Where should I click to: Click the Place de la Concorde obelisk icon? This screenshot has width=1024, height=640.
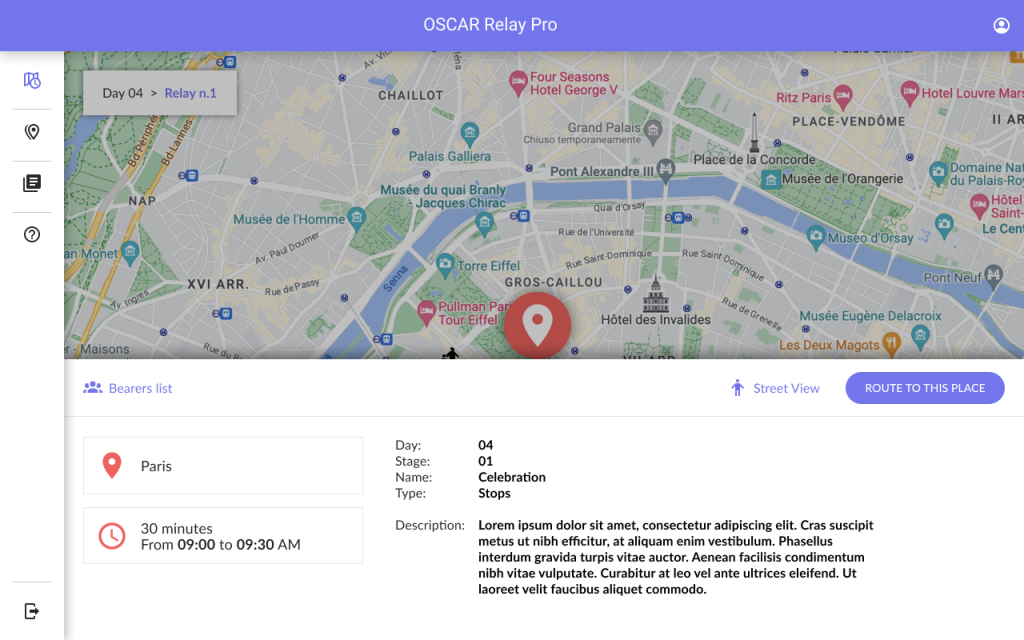click(x=754, y=133)
